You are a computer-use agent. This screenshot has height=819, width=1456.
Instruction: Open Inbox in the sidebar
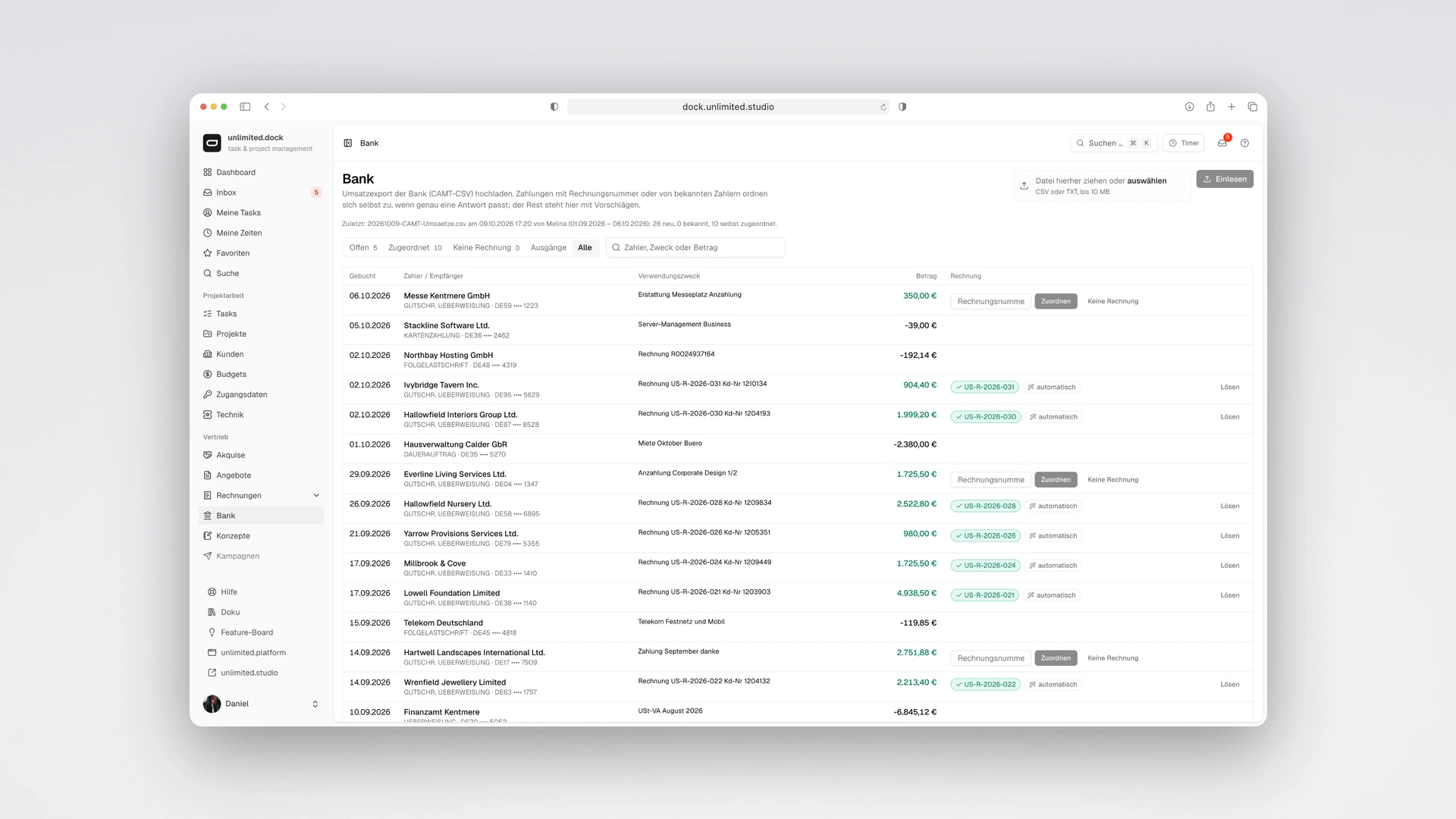click(262, 193)
